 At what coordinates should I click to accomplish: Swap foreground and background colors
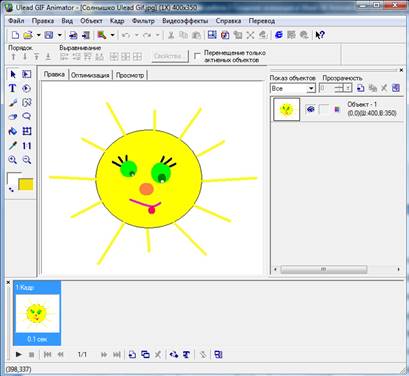11,189
